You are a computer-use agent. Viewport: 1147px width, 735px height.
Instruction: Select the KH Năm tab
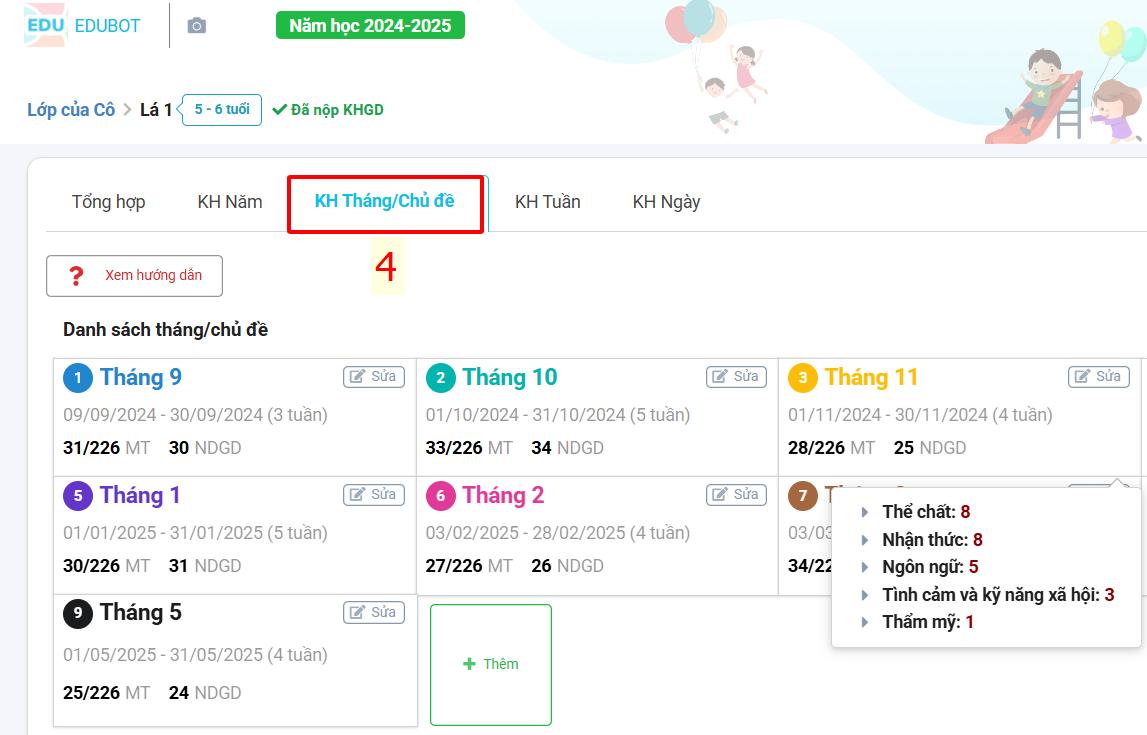(230, 202)
